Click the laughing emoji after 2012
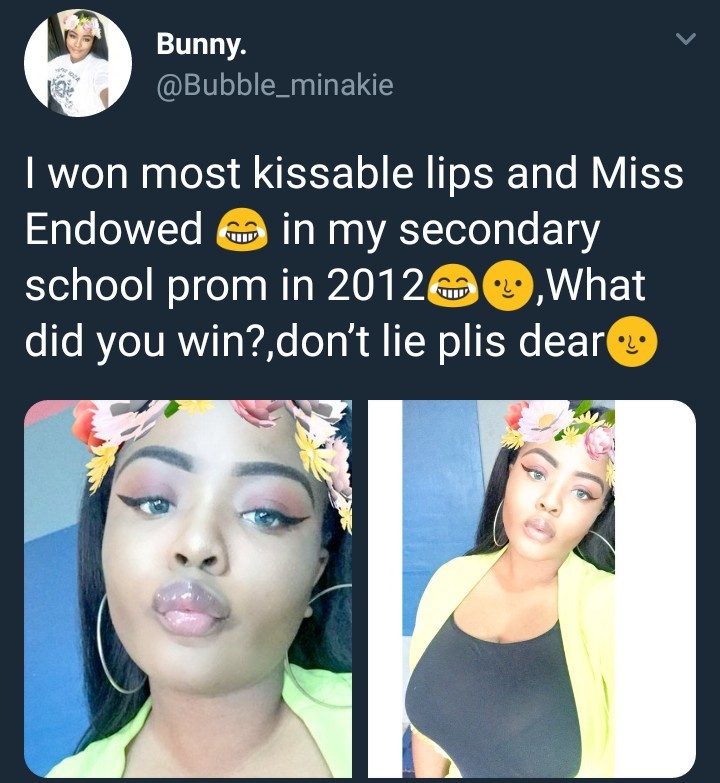Screen dimensions: 720x783 pos(454,284)
